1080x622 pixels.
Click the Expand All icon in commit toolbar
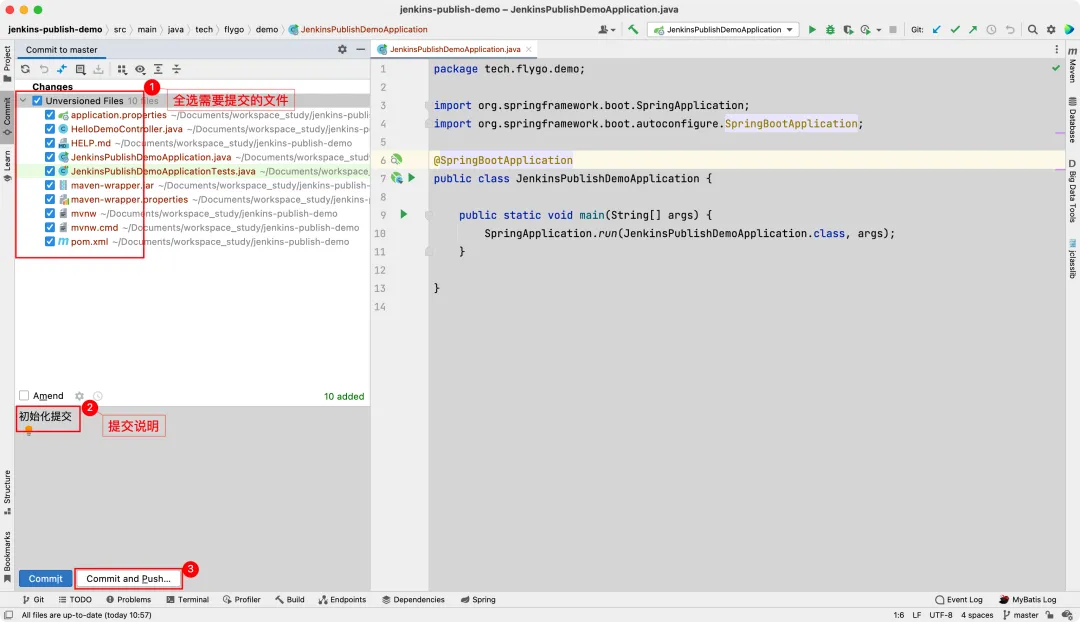pyautogui.click(x=158, y=69)
